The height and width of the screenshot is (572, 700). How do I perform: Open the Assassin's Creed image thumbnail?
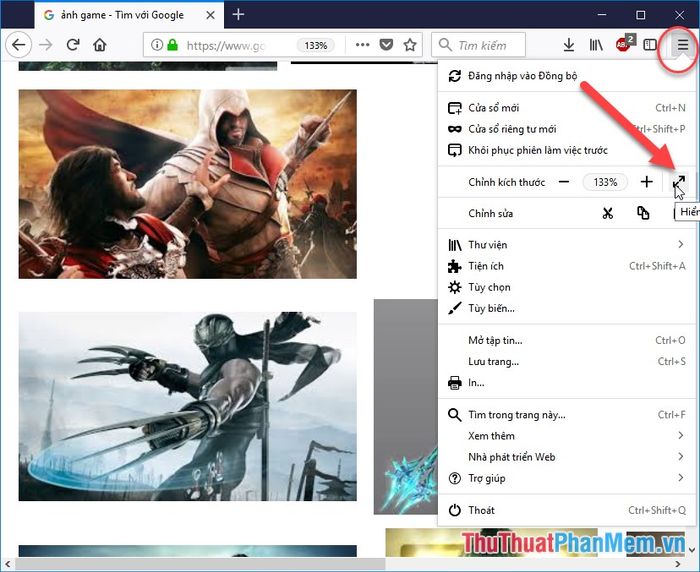click(188, 184)
